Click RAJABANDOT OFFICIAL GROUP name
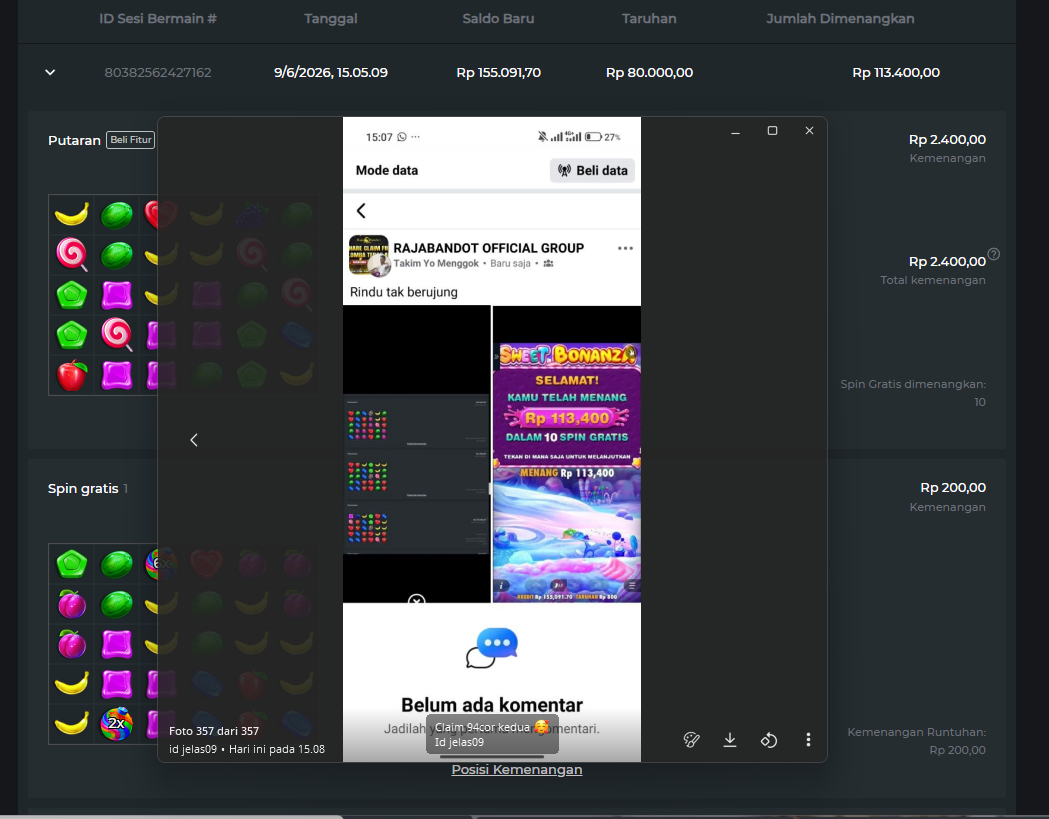This screenshot has width=1049, height=819. pyautogui.click(x=488, y=248)
